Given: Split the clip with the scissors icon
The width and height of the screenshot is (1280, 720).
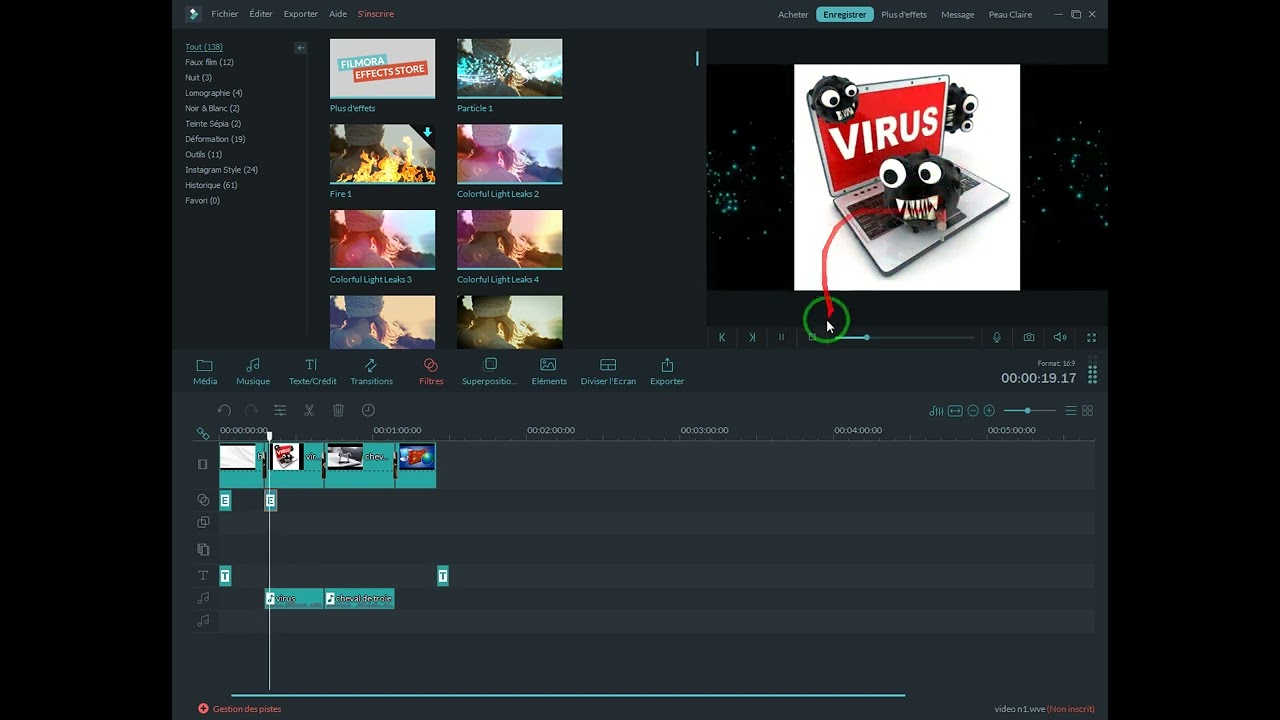Looking at the screenshot, I should coord(309,410).
